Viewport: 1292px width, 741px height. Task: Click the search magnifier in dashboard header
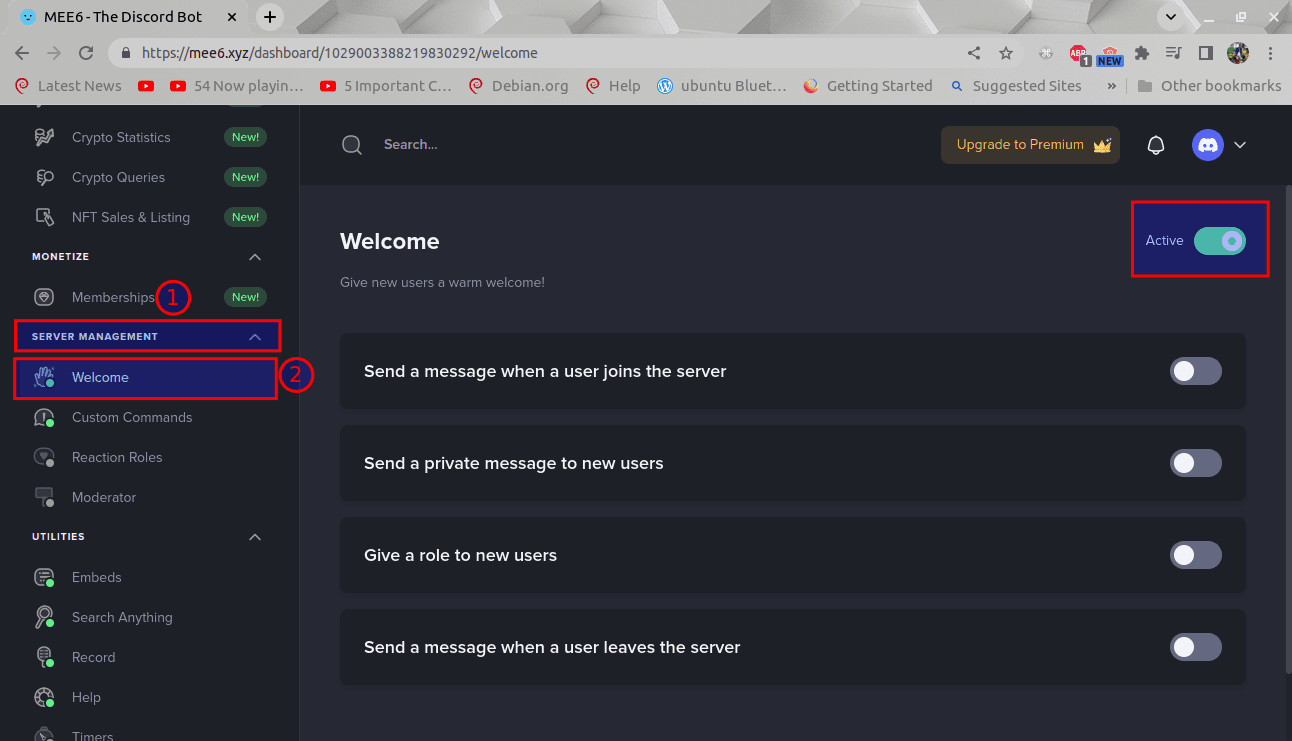click(352, 145)
